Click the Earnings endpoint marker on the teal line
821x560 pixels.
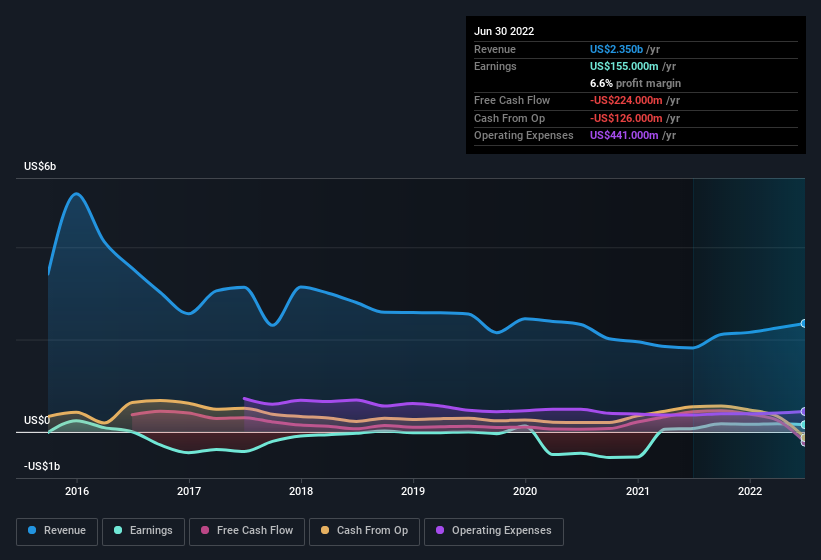804,424
